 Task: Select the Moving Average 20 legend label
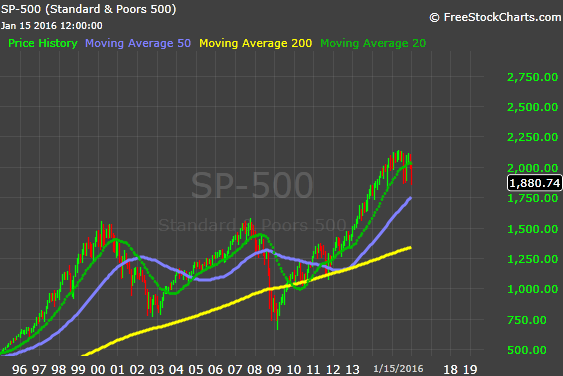point(373,43)
